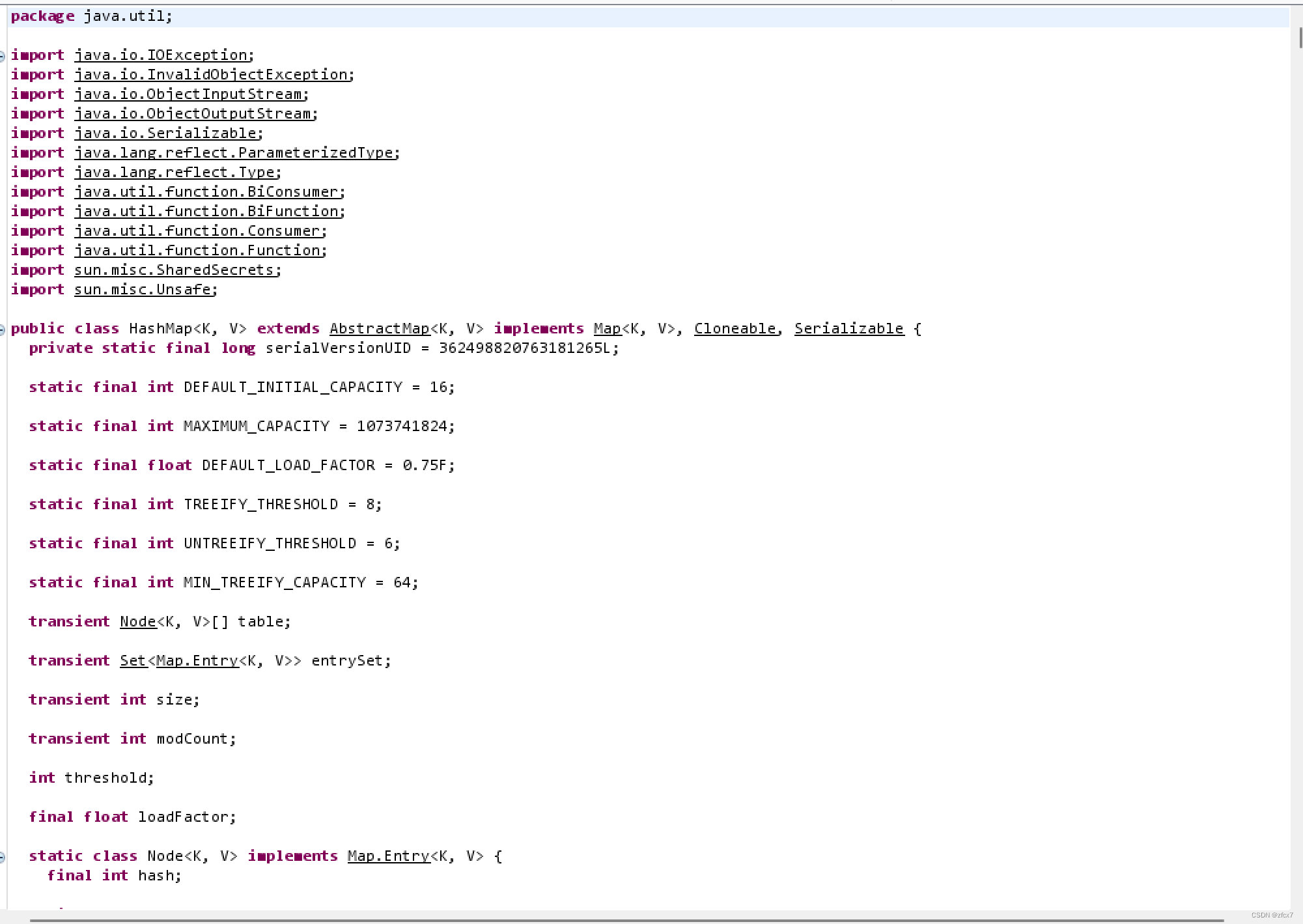Screen dimensions: 1303x924
Task: Open the java.io.IOException import link
Action: pyautogui.click(x=163, y=55)
